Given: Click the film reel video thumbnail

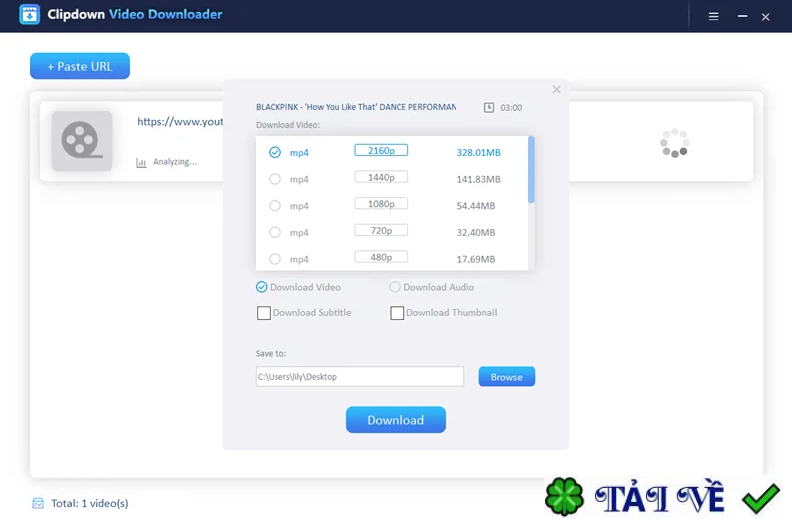Looking at the screenshot, I should 82,141.
